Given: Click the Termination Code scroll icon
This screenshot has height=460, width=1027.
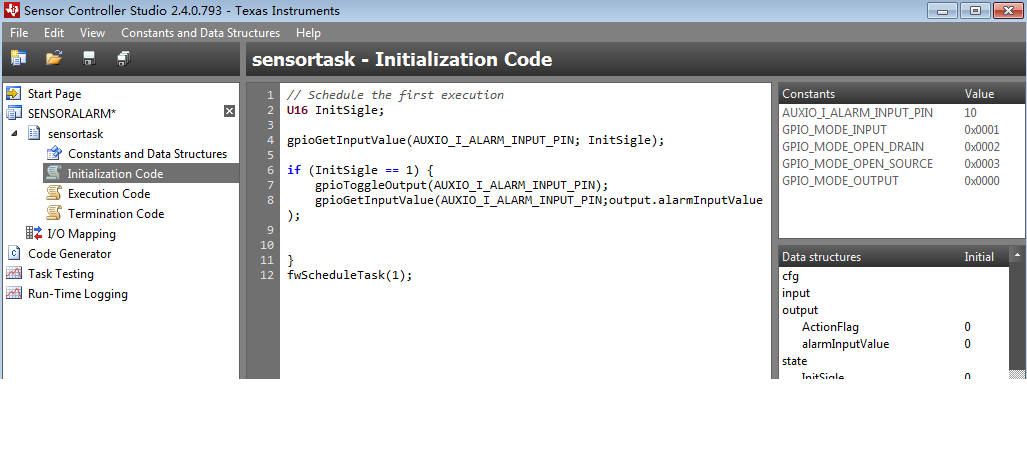Looking at the screenshot, I should tap(54, 214).
